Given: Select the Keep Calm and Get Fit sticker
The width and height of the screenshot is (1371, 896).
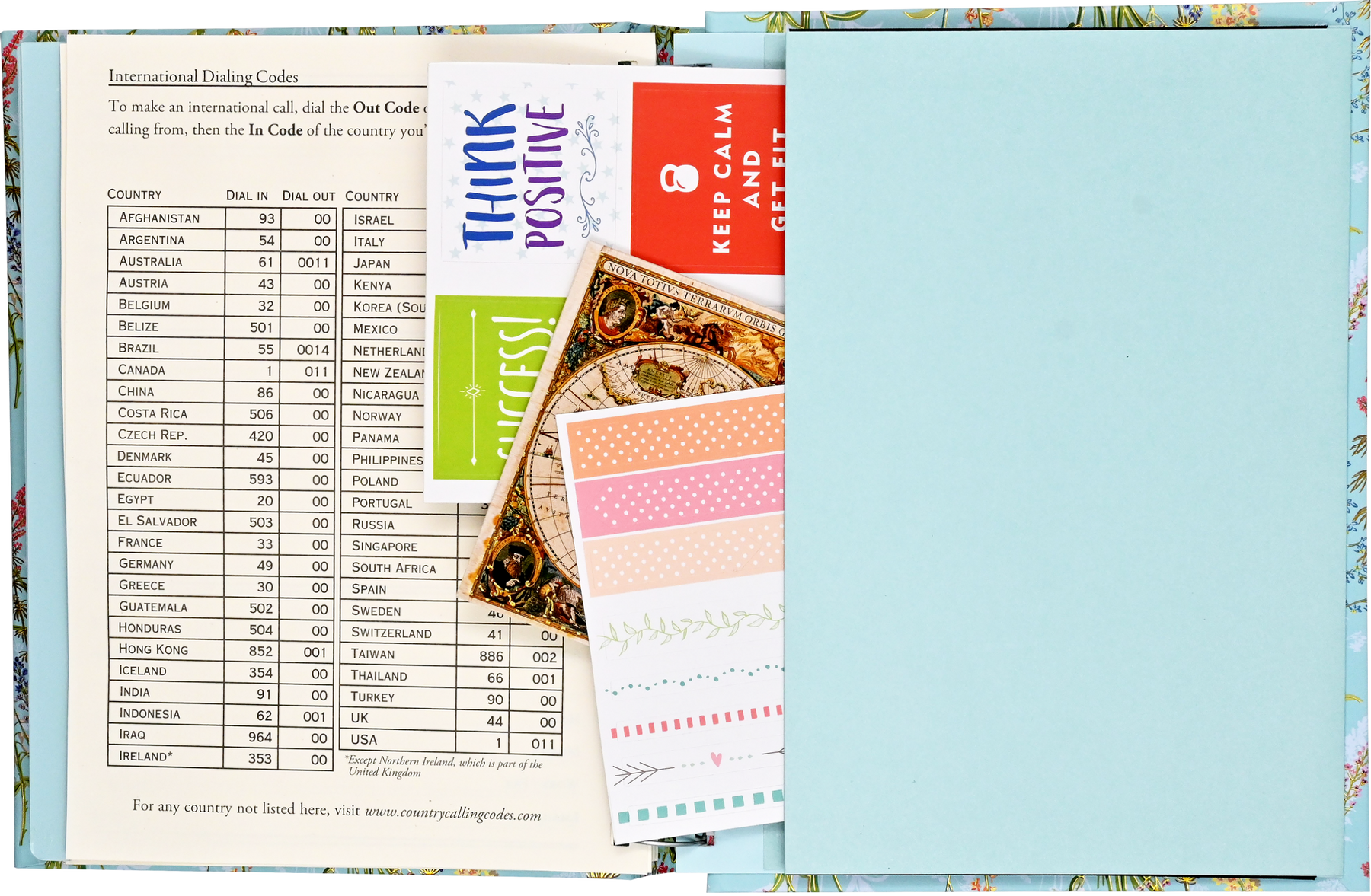Looking at the screenshot, I should 708,179.
